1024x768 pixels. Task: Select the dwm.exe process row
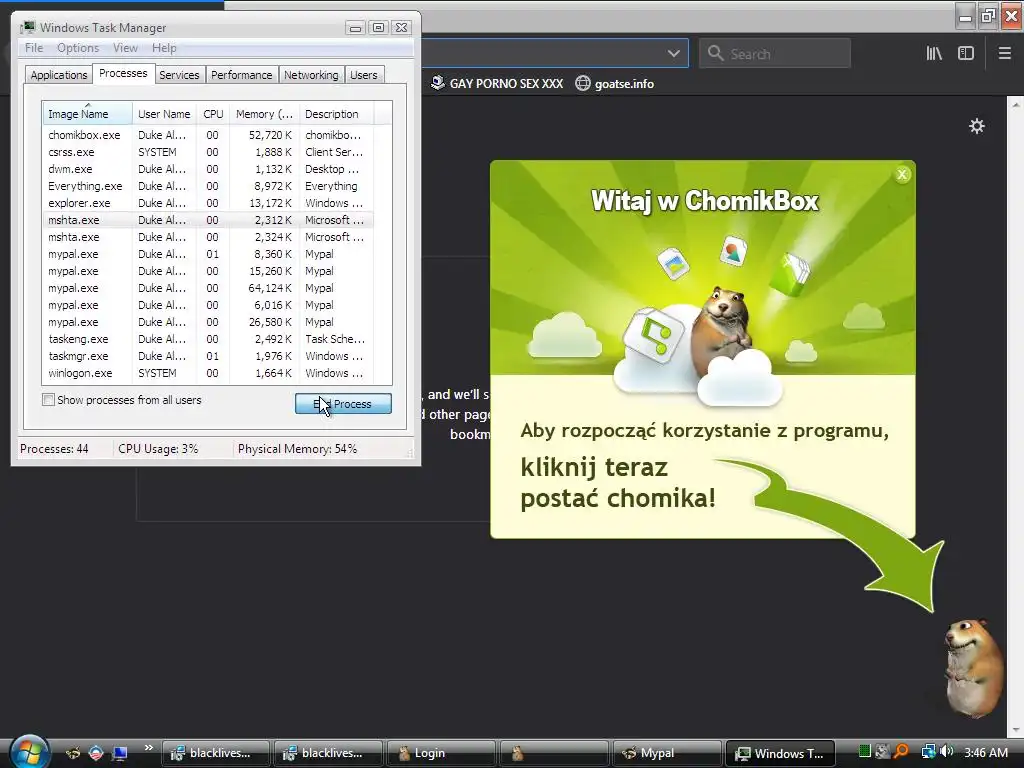(x=208, y=169)
